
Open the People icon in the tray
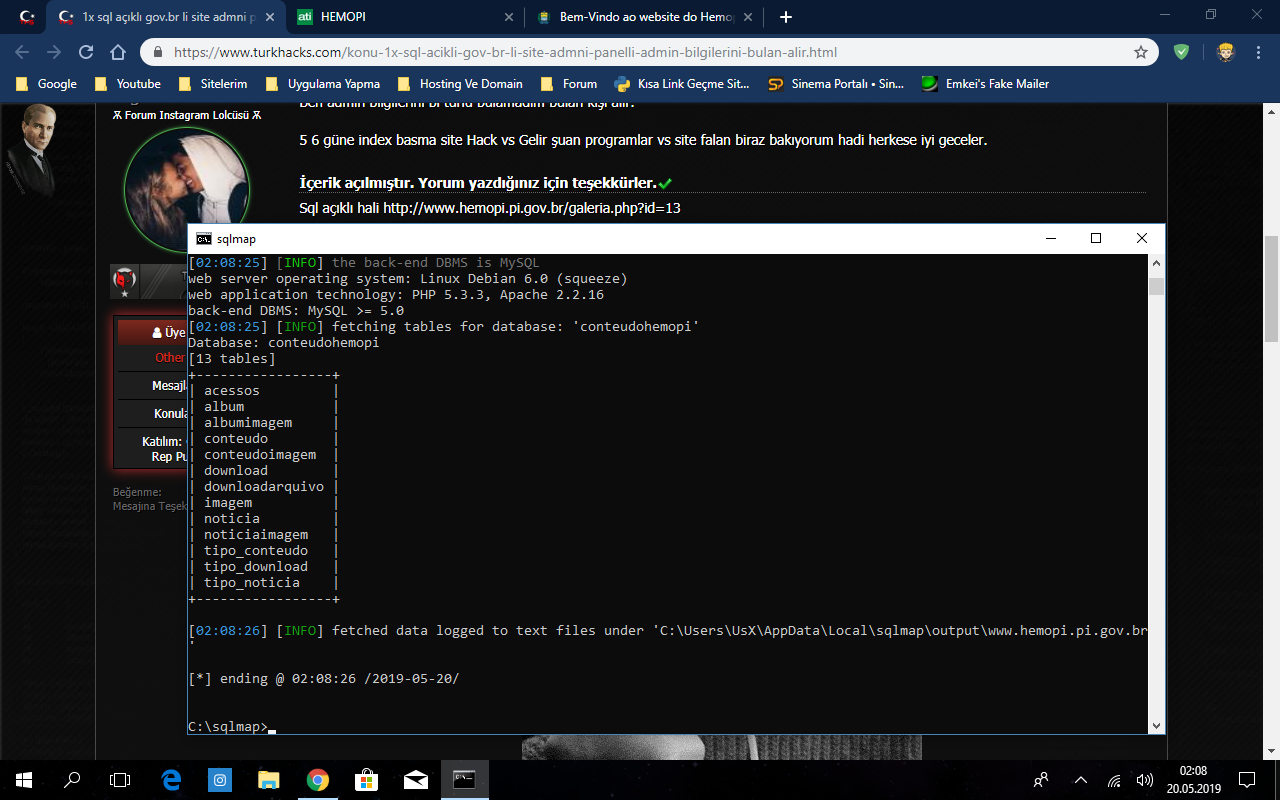(x=1041, y=779)
